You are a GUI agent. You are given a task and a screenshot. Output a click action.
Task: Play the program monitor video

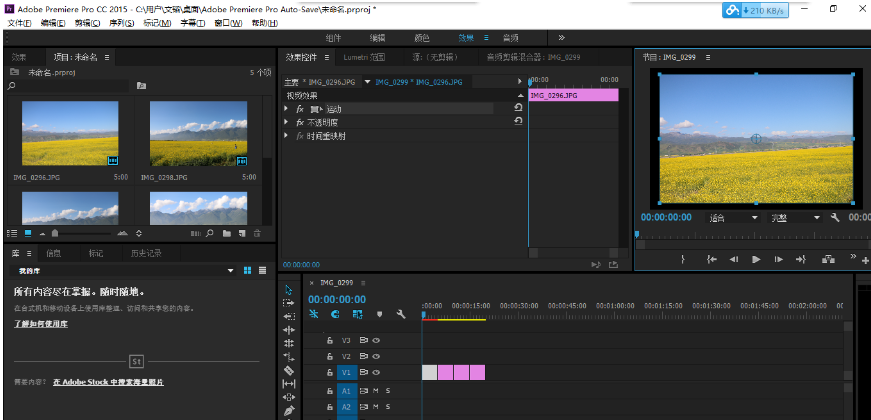(755, 259)
